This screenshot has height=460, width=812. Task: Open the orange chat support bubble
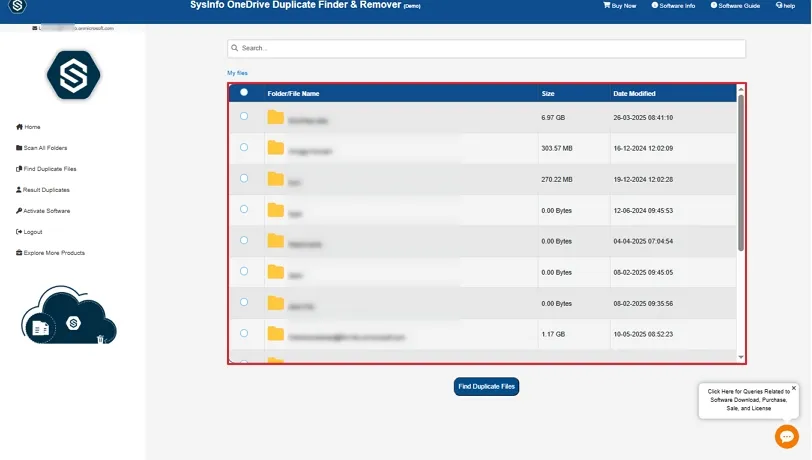tap(787, 436)
